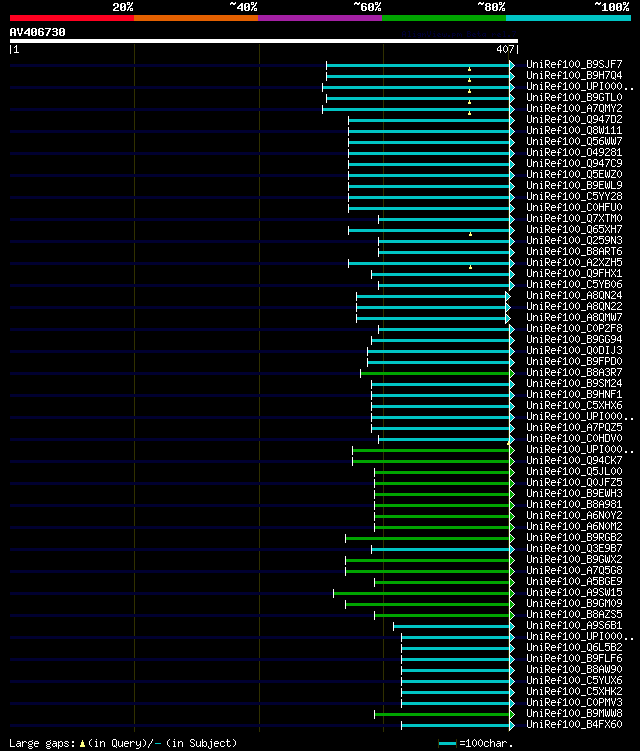Image resolution: width=640 pixels, height=751 pixels.
Task: Select the UniRef100_B9EWH3 label
Action: coord(574,494)
